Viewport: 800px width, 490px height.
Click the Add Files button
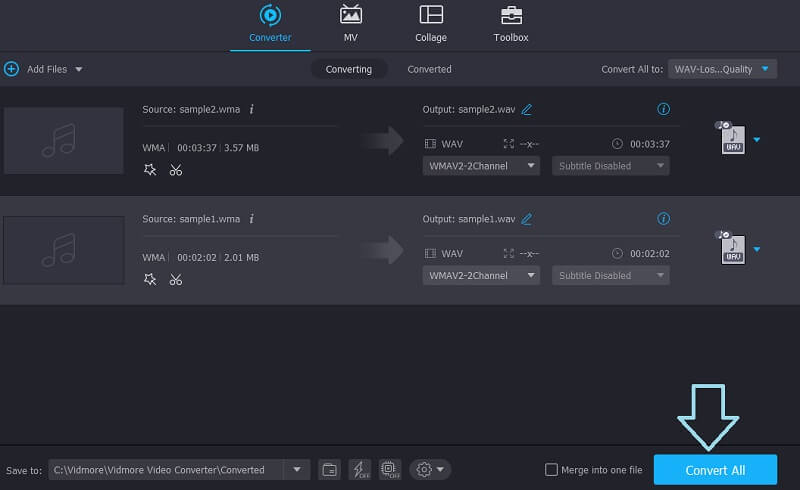click(x=46, y=69)
